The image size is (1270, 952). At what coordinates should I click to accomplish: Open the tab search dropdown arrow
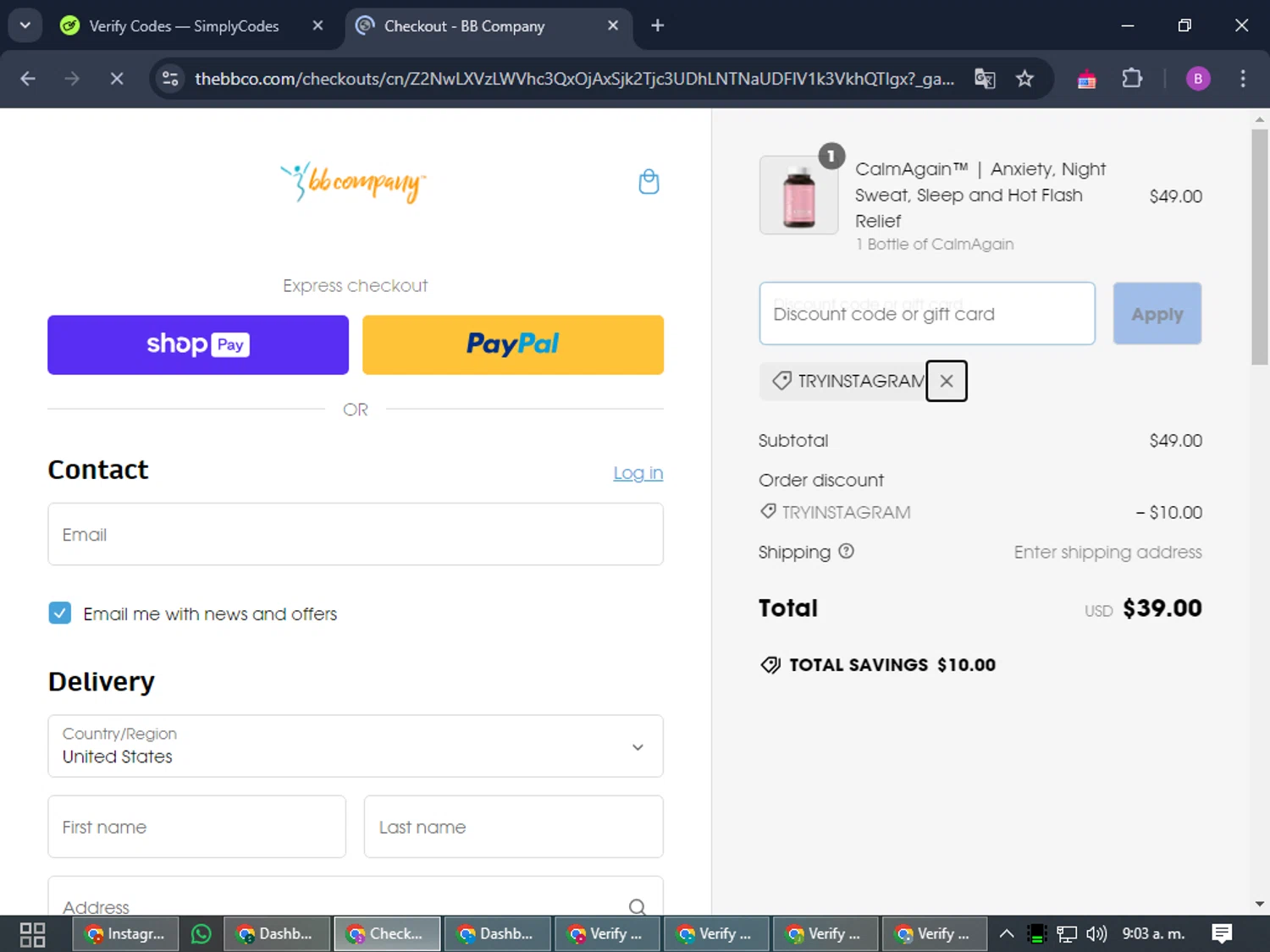(25, 25)
